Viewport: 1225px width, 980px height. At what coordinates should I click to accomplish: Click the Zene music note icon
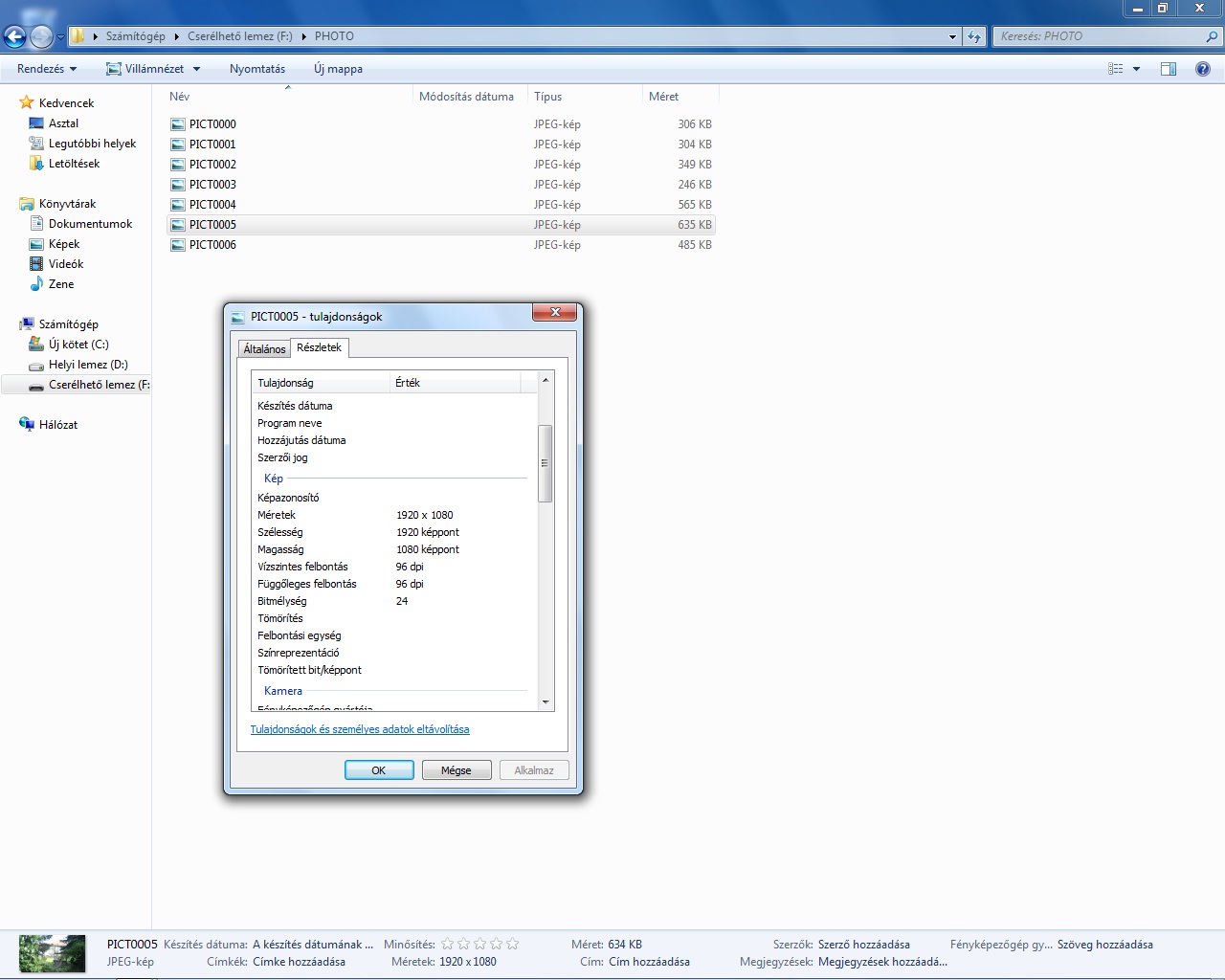pos(36,284)
